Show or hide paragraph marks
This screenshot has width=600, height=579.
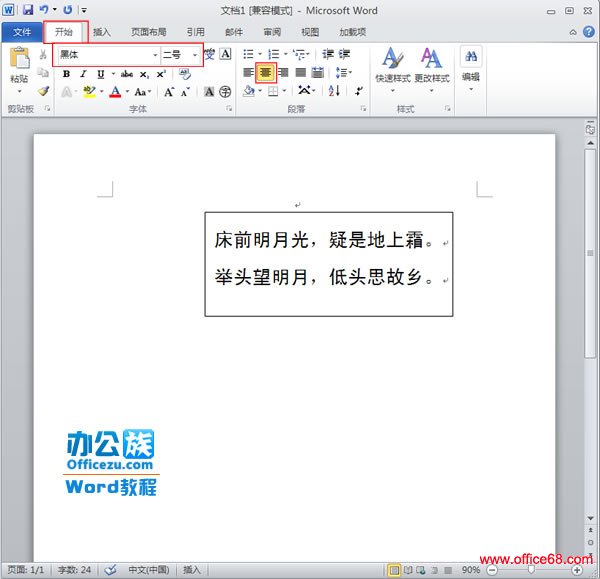(x=359, y=91)
